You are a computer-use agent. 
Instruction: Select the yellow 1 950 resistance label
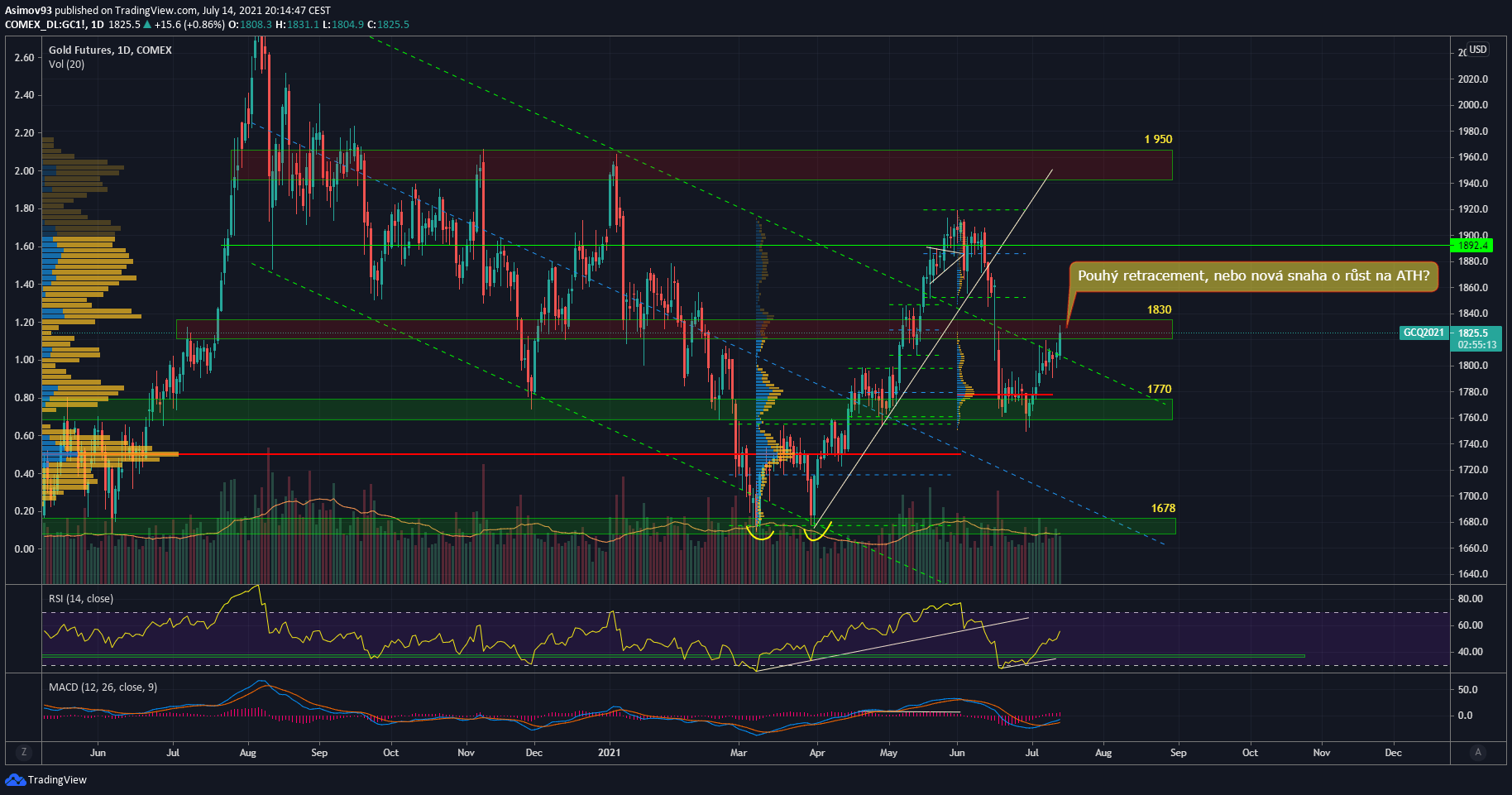click(1158, 139)
